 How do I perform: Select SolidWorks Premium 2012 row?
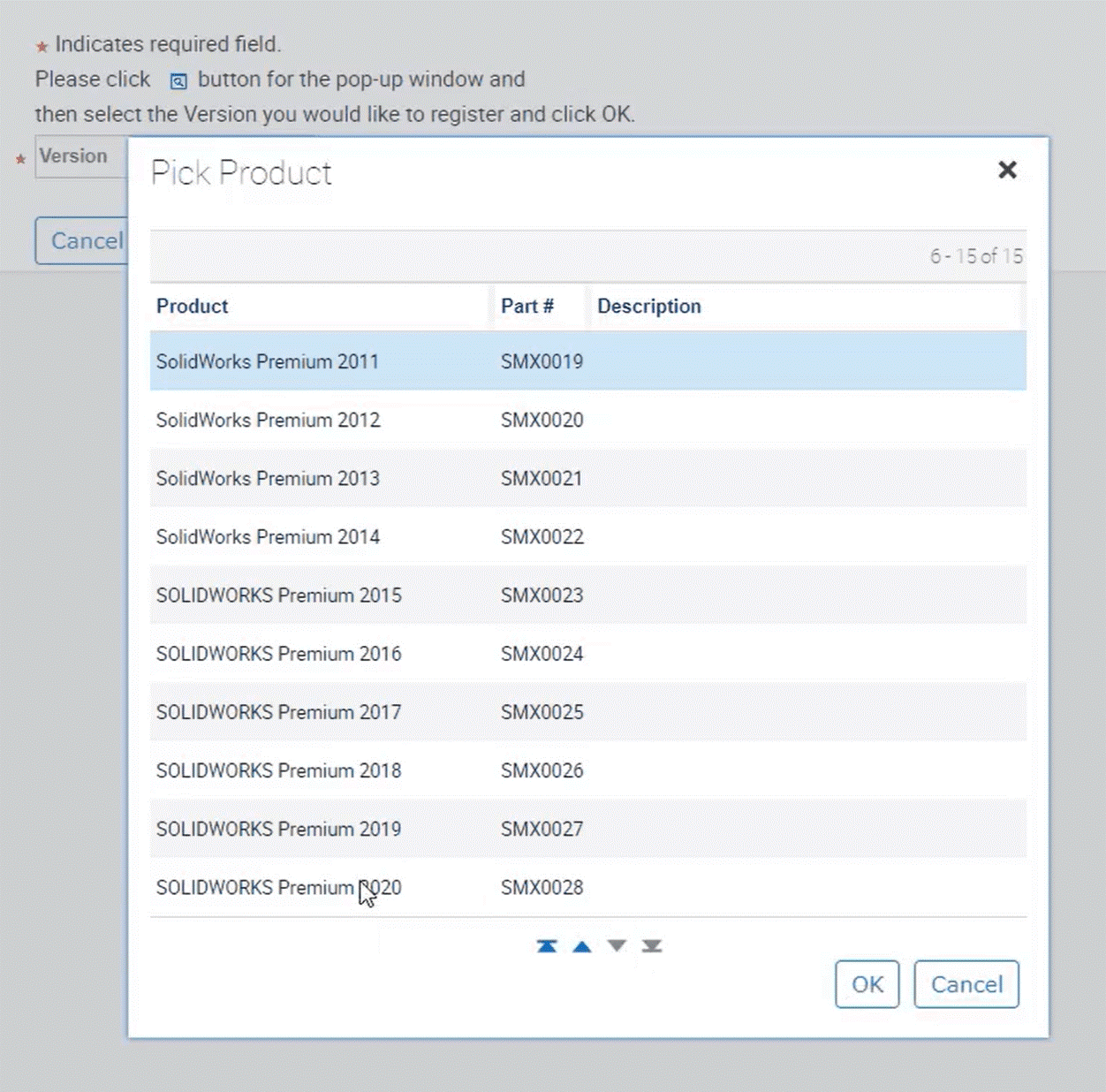pos(268,420)
